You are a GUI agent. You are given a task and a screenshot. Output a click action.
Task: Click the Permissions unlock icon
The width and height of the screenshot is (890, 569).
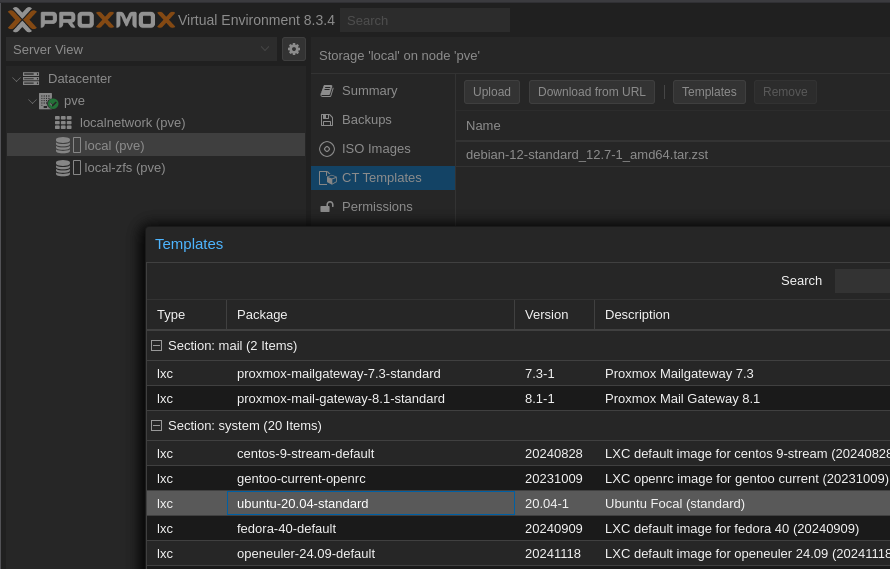pyautogui.click(x=327, y=207)
